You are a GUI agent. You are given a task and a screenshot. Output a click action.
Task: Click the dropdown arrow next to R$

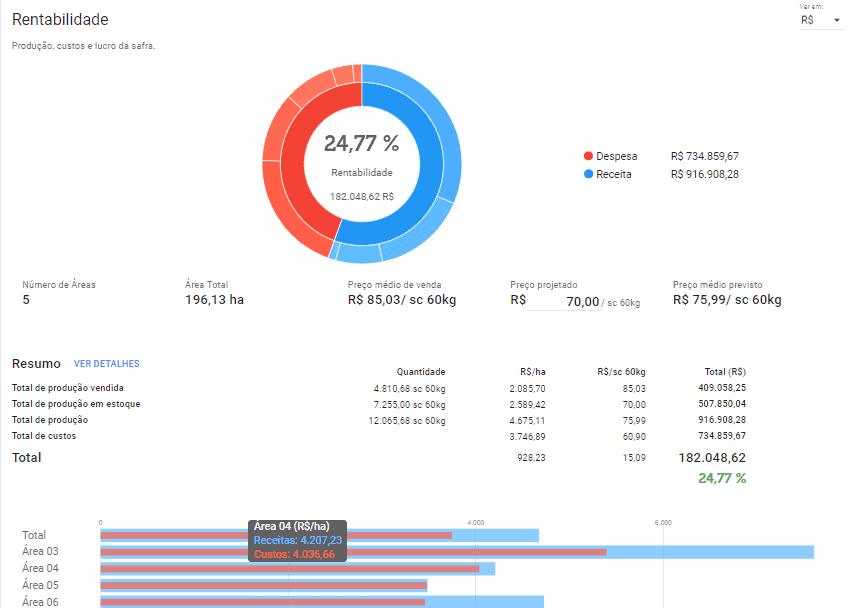[x=836, y=20]
